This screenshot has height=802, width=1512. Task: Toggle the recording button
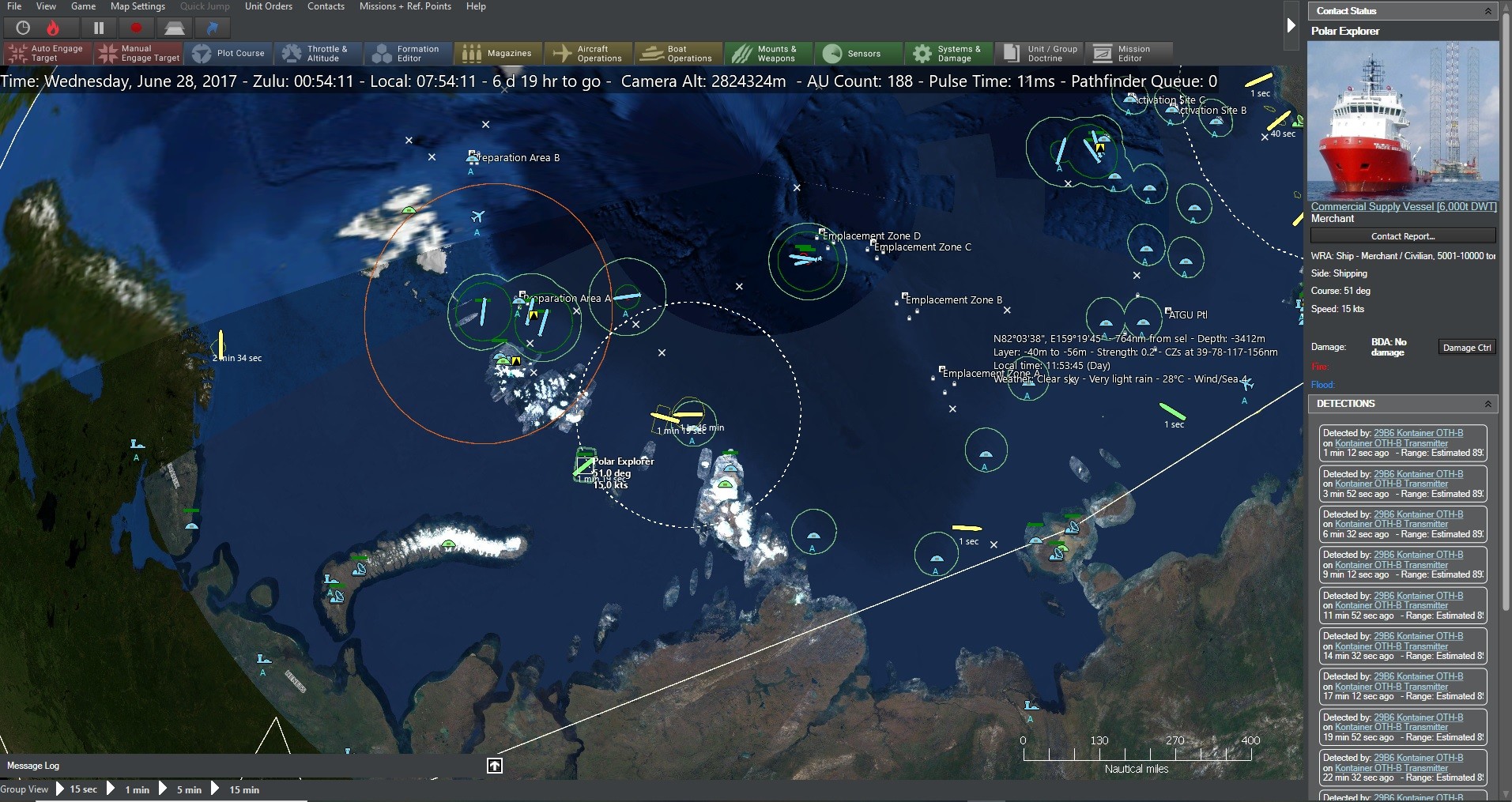click(x=135, y=28)
